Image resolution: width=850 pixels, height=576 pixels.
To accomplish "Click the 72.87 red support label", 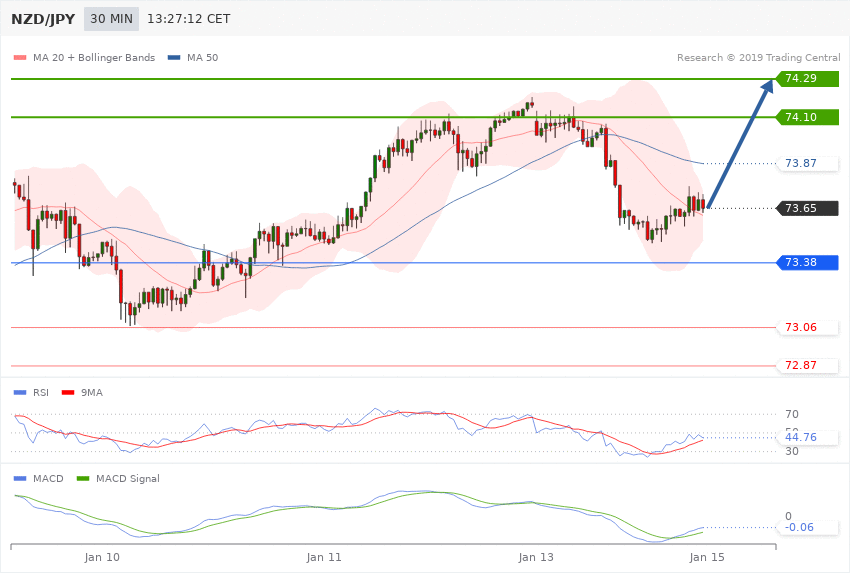I will point(808,365).
